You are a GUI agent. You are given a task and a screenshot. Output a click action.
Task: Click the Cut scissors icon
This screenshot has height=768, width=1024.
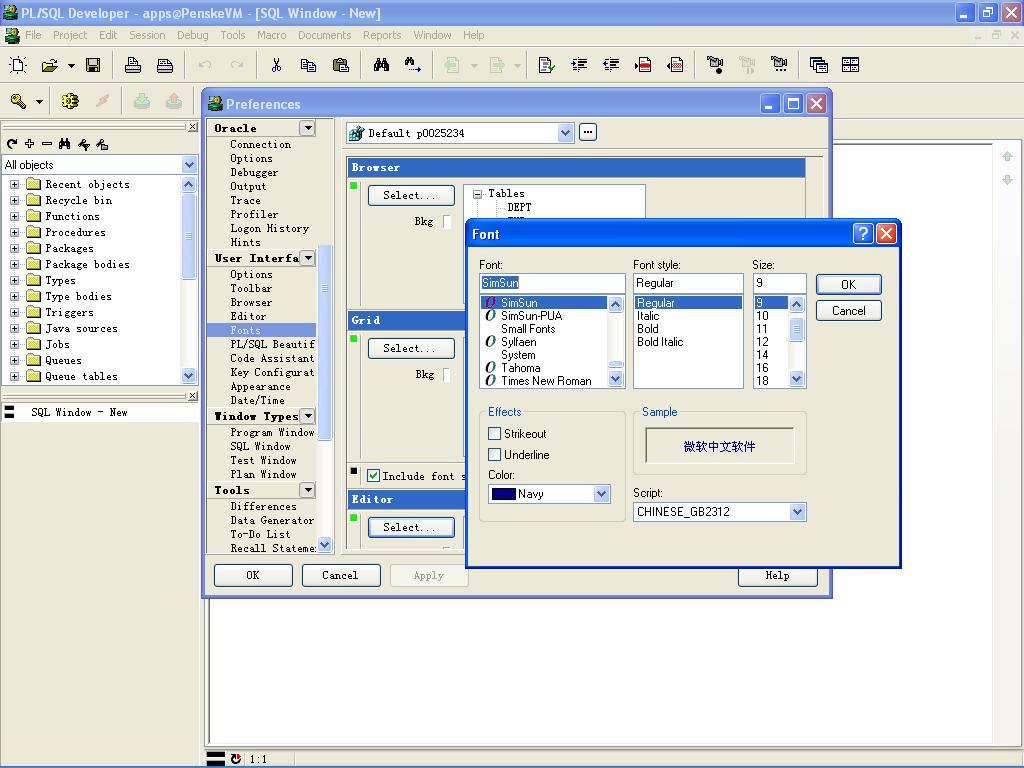tap(276, 65)
